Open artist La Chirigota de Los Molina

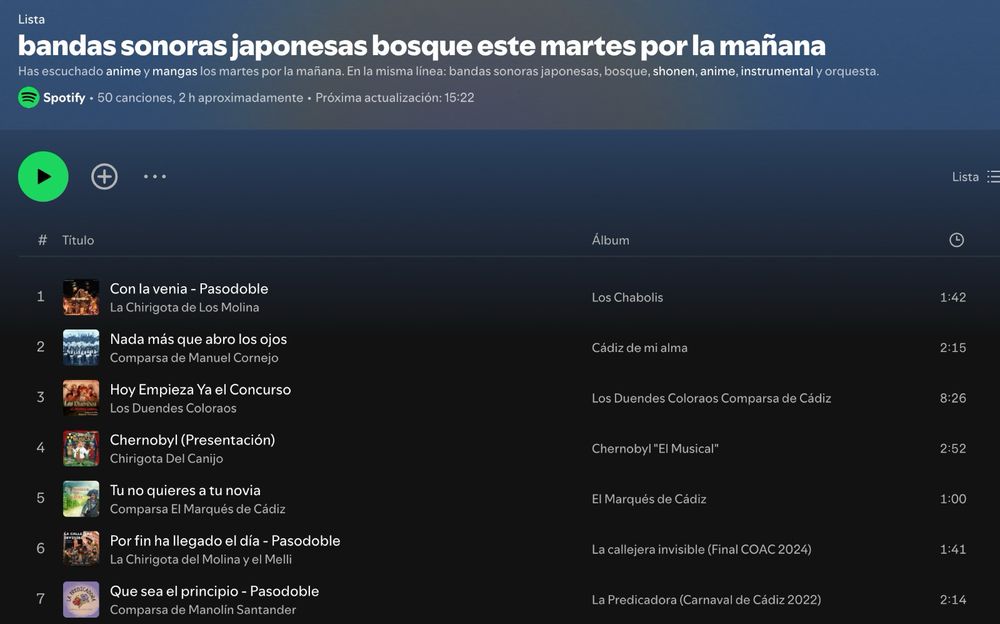(184, 307)
